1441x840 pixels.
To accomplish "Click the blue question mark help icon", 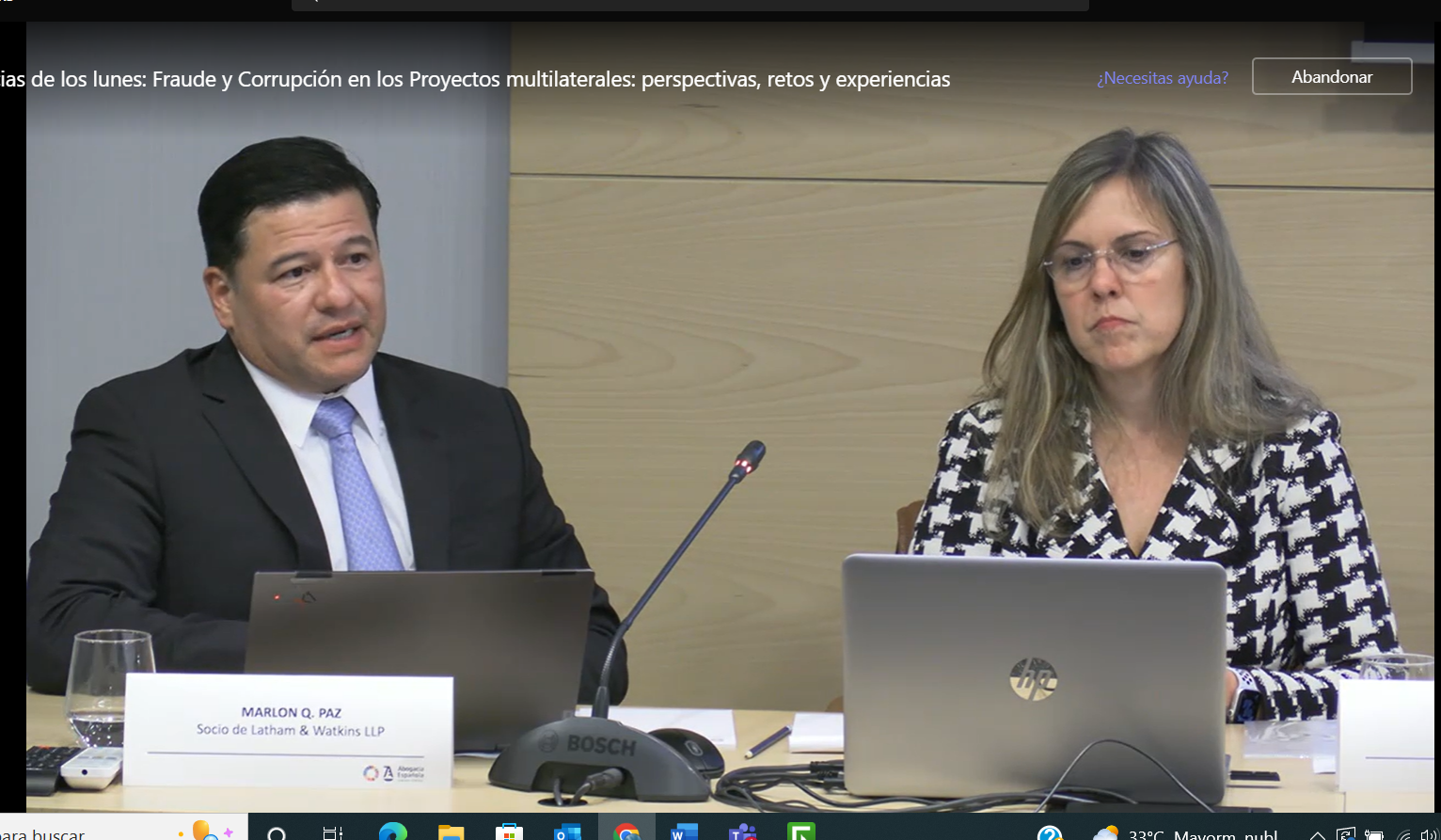I will tap(1050, 833).
